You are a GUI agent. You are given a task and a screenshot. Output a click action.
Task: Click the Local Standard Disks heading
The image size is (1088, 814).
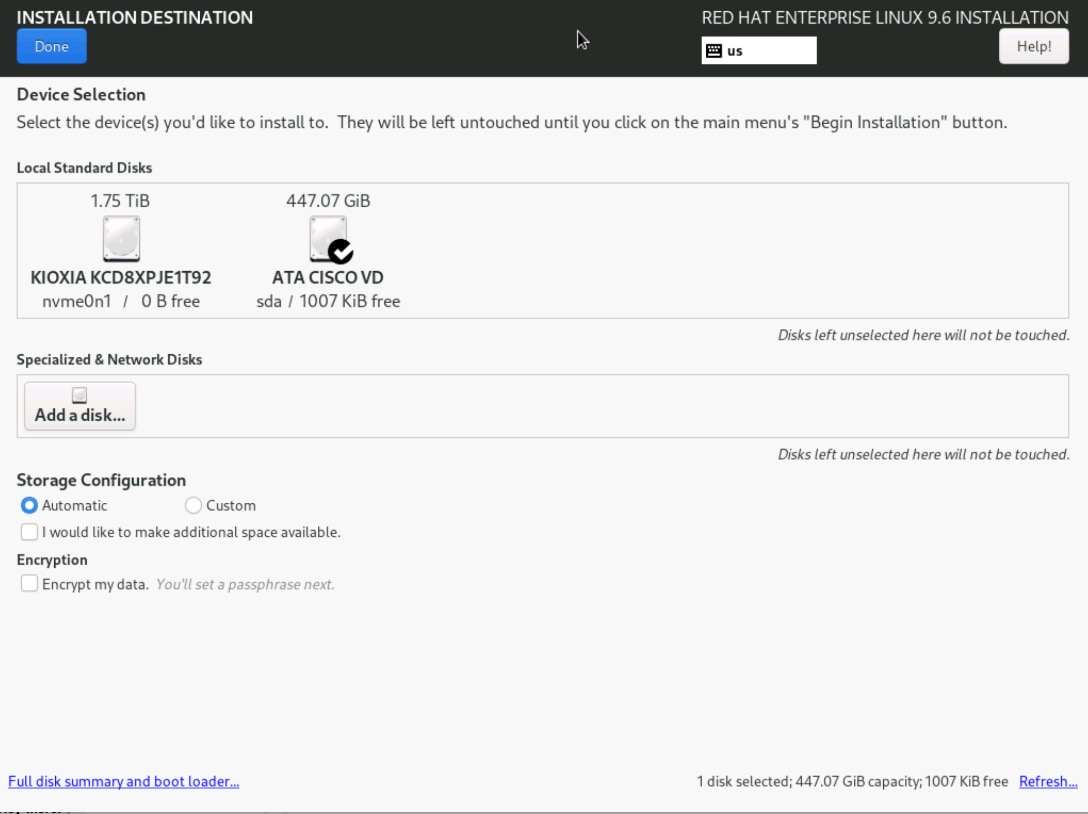pyautogui.click(x=84, y=168)
